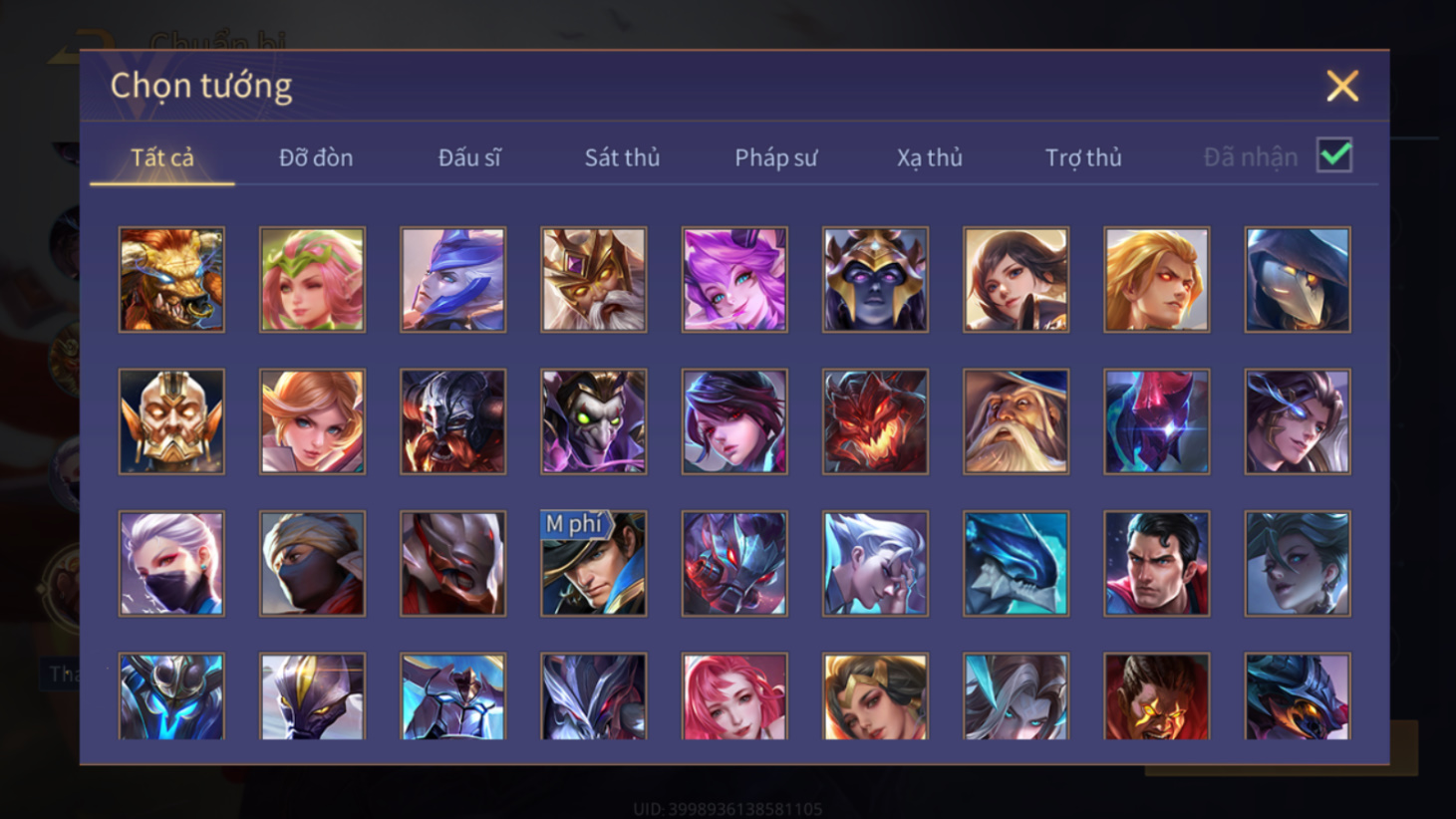Switch to the Trợ thủ tab
The image size is (1456, 819).
pos(1083,157)
